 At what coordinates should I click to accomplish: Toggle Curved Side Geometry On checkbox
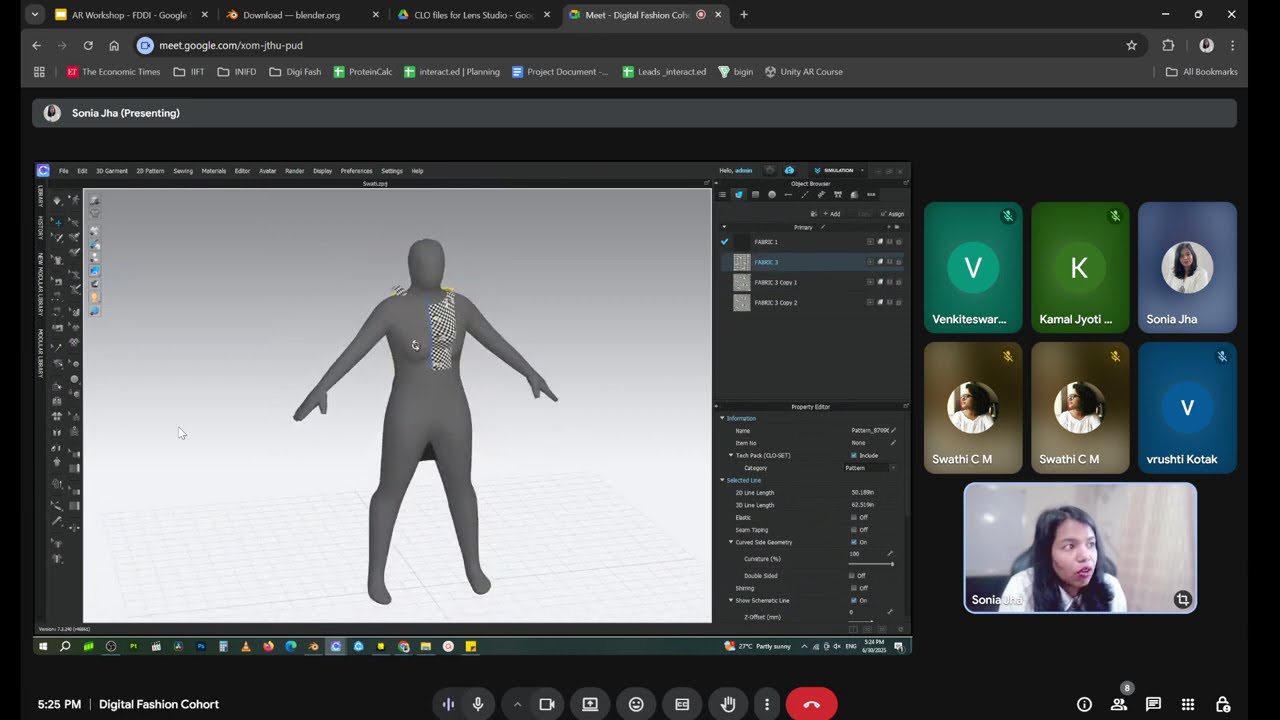pos(853,542)
